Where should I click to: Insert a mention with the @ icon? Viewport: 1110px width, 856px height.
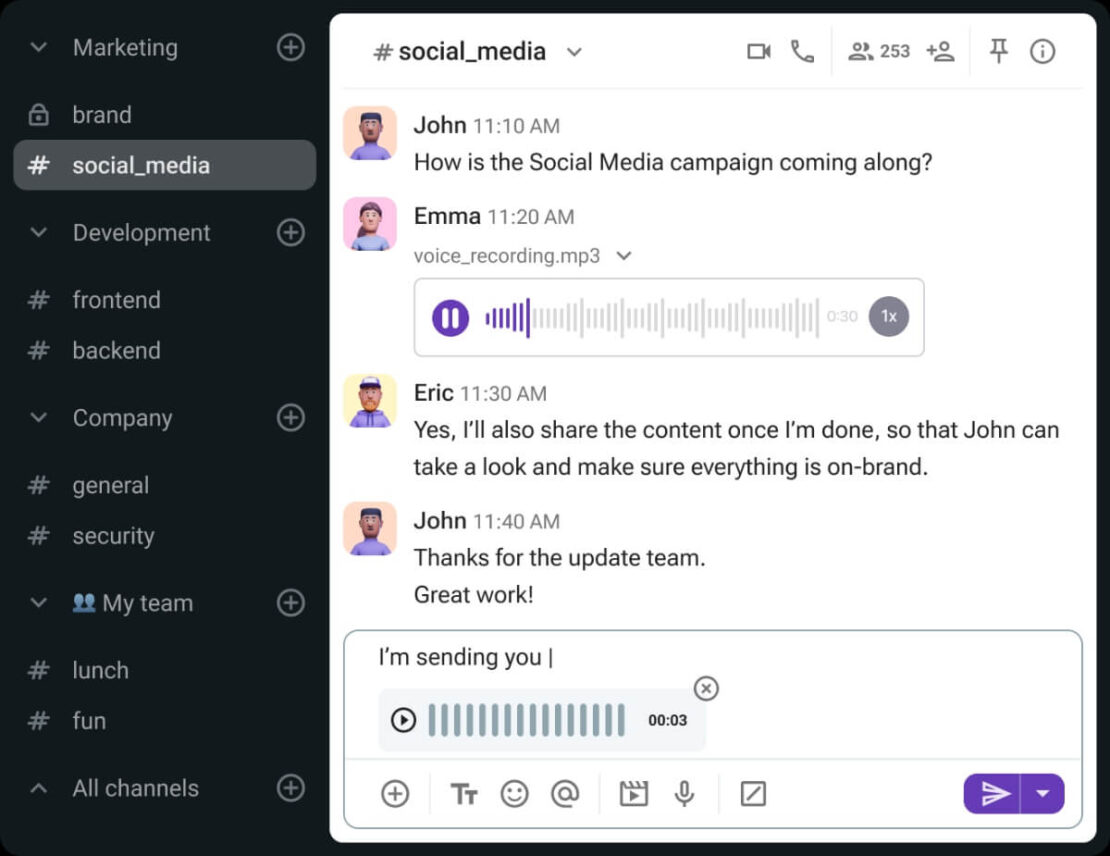(565, 794)
